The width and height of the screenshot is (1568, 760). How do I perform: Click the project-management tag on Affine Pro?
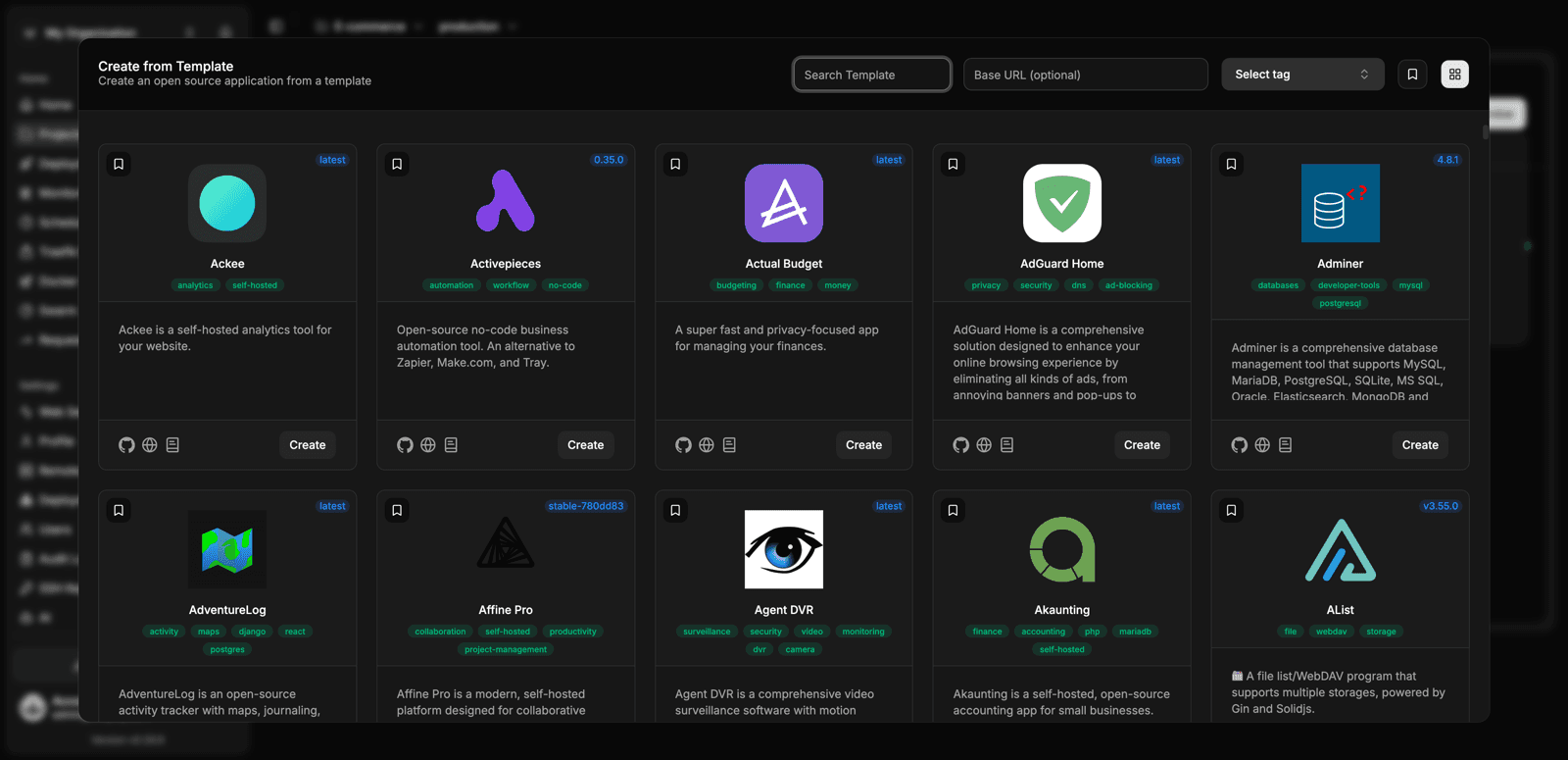pyautogui.click(x=506, y=649)
